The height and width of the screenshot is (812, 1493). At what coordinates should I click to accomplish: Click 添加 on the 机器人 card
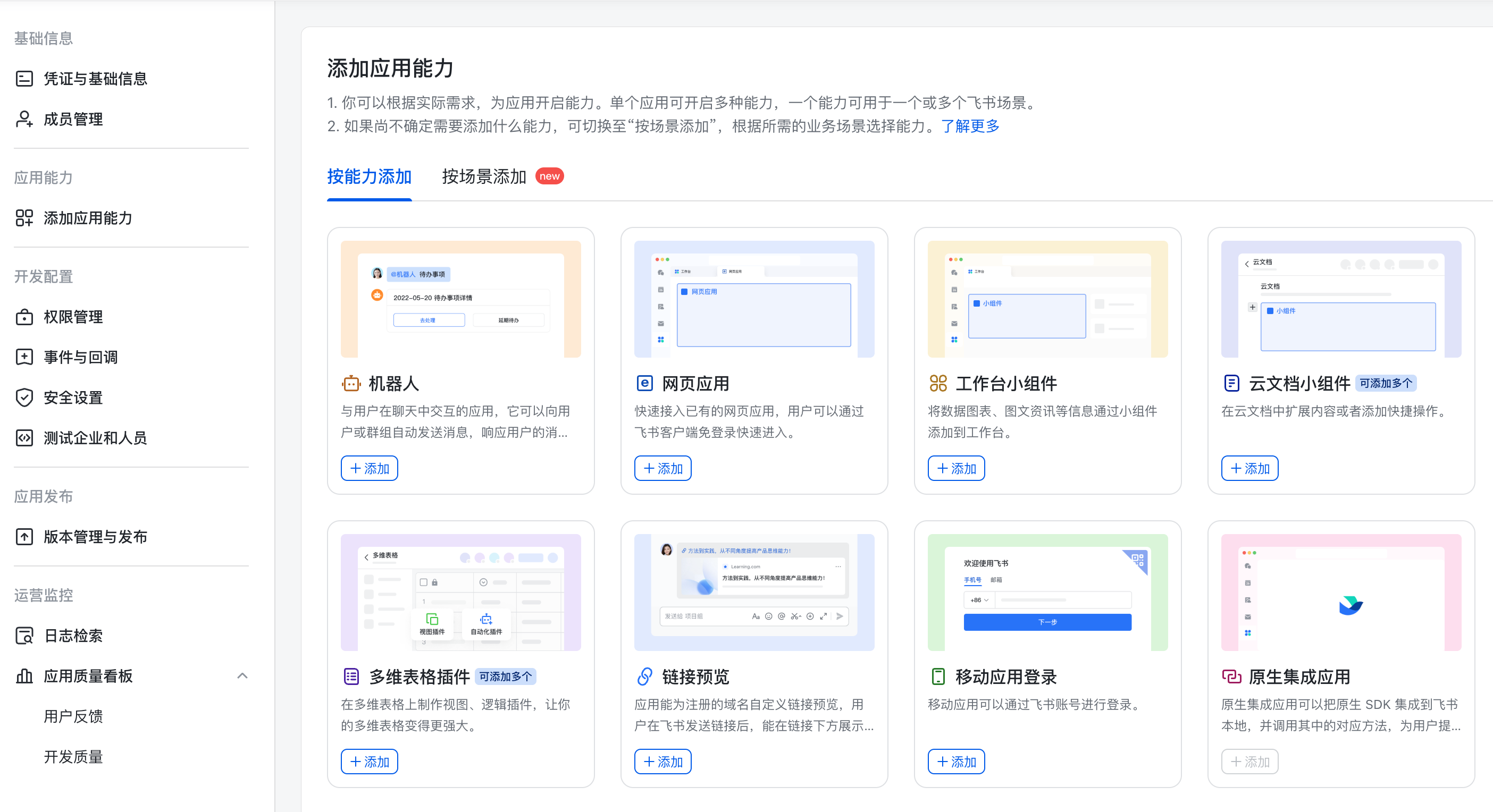(x=369, y=468)
